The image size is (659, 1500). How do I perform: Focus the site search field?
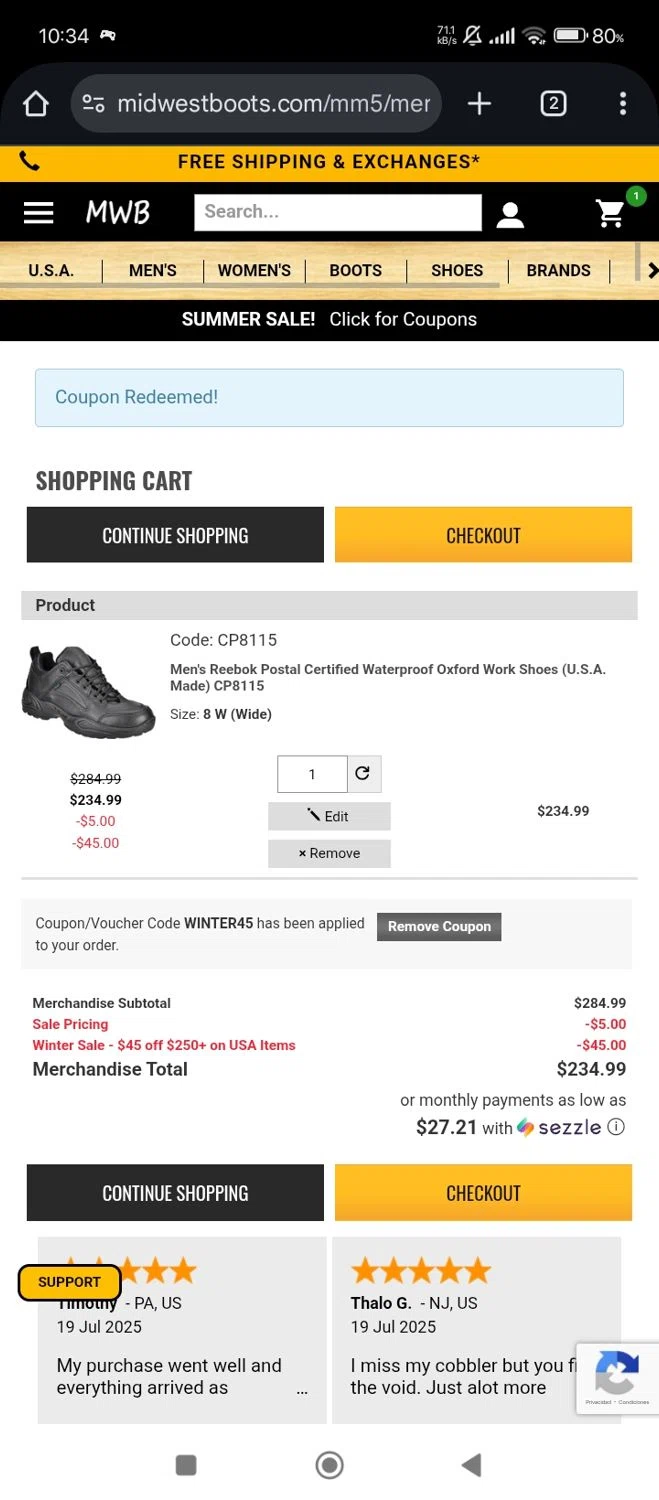coord(337,212)
